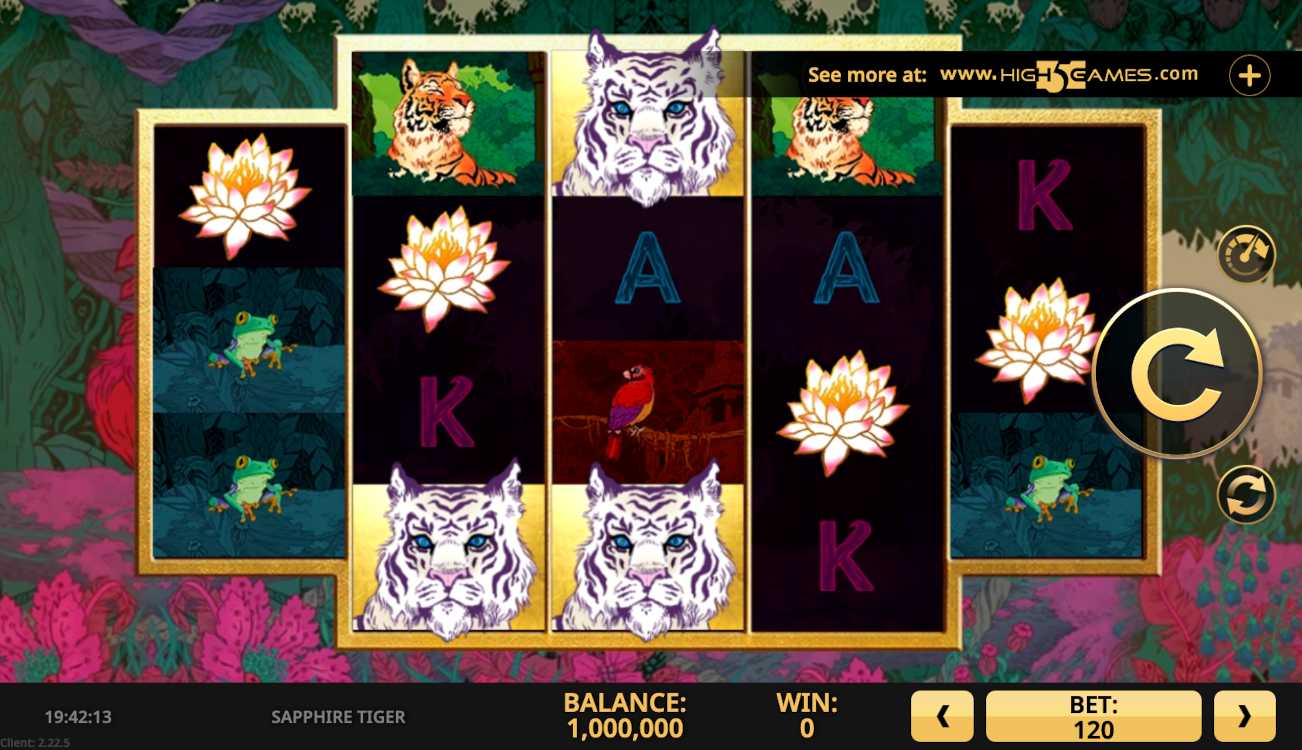This screenshot has height=750, width=1302.
Task: Click the red bird symbol on reel three
Action: click(649, 412)
